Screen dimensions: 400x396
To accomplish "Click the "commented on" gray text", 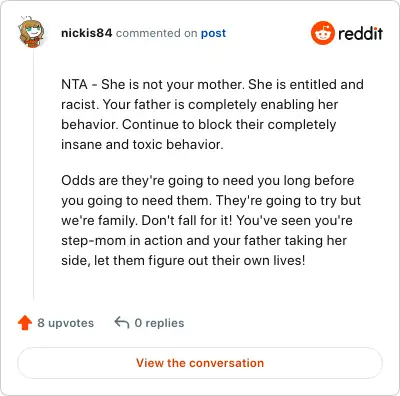I will click(157, 33).
